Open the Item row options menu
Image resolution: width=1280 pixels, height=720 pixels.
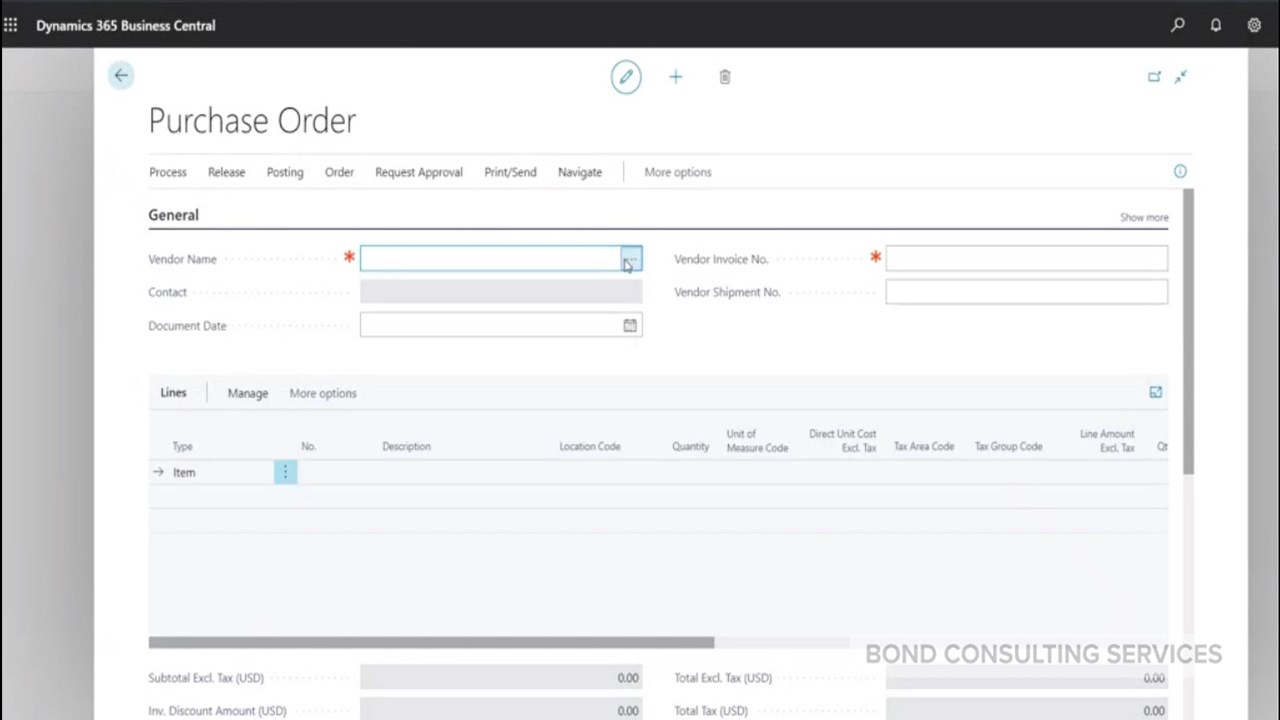tap(285, 472)
